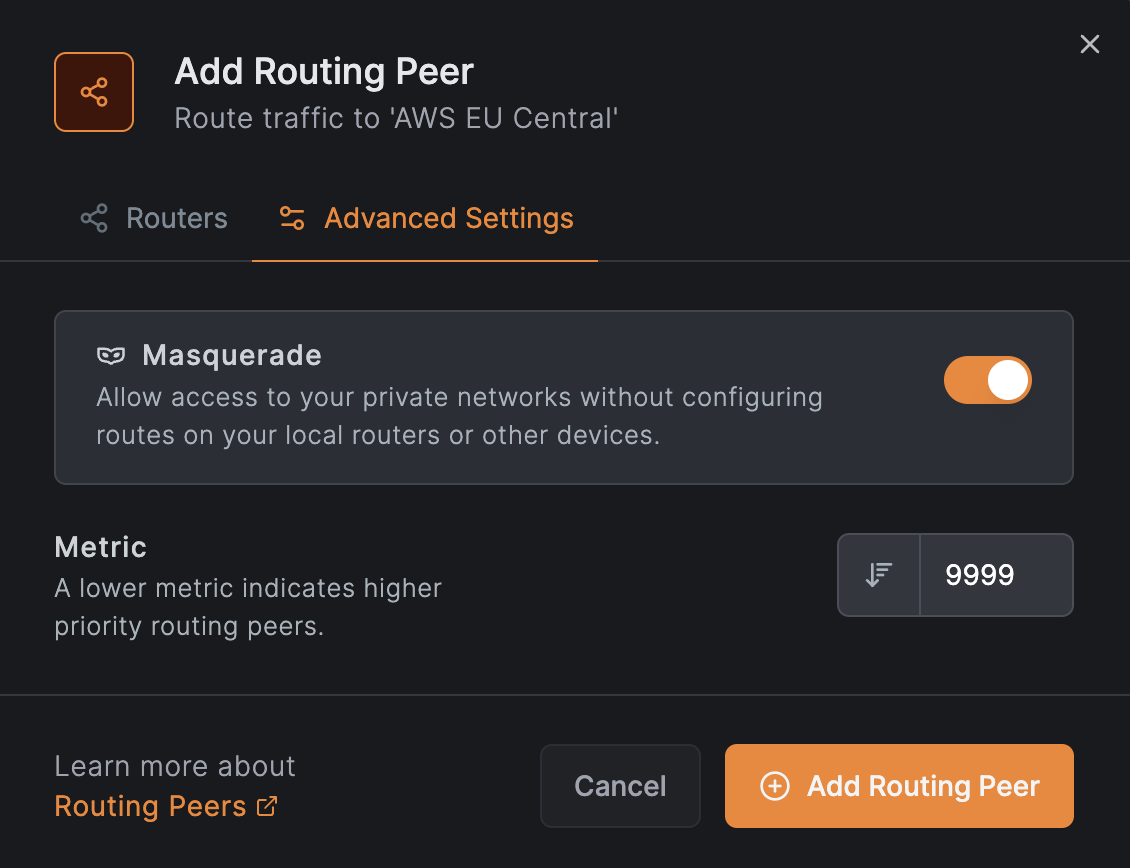Click the metric sort-descending icon
This screenshot has width=1130, height=868.
click(878, 575)
